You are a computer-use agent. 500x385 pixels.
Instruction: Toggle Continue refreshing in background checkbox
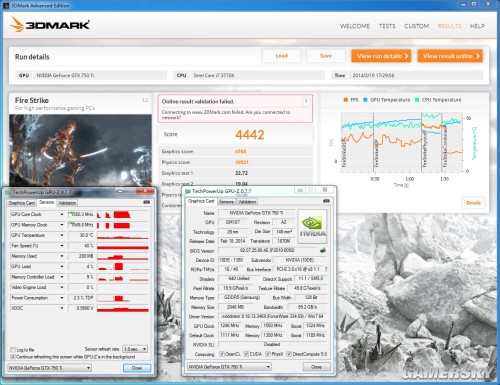pos(13,357)
